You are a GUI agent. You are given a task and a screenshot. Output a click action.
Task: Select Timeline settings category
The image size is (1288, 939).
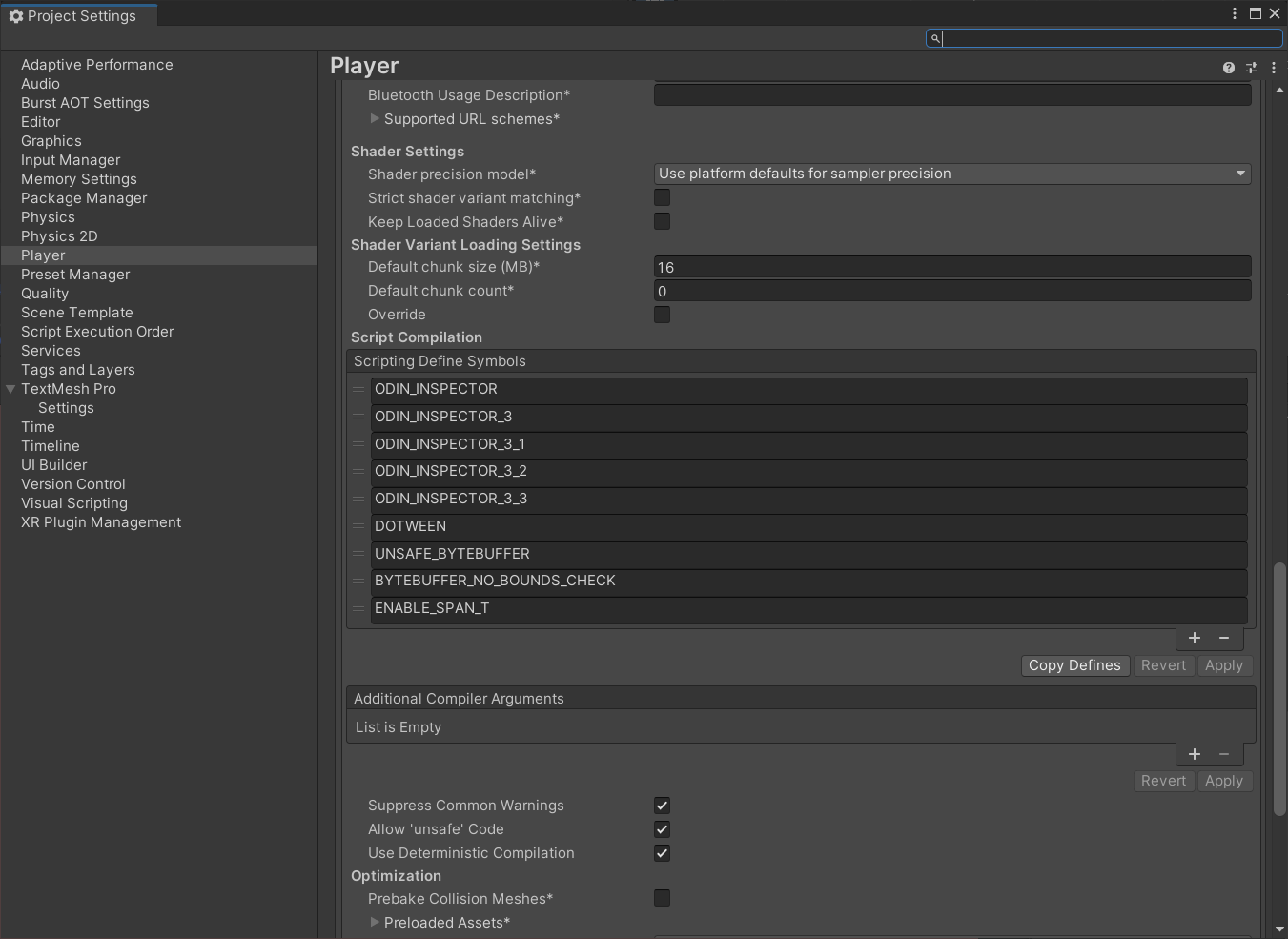click(x=51, y=446)
